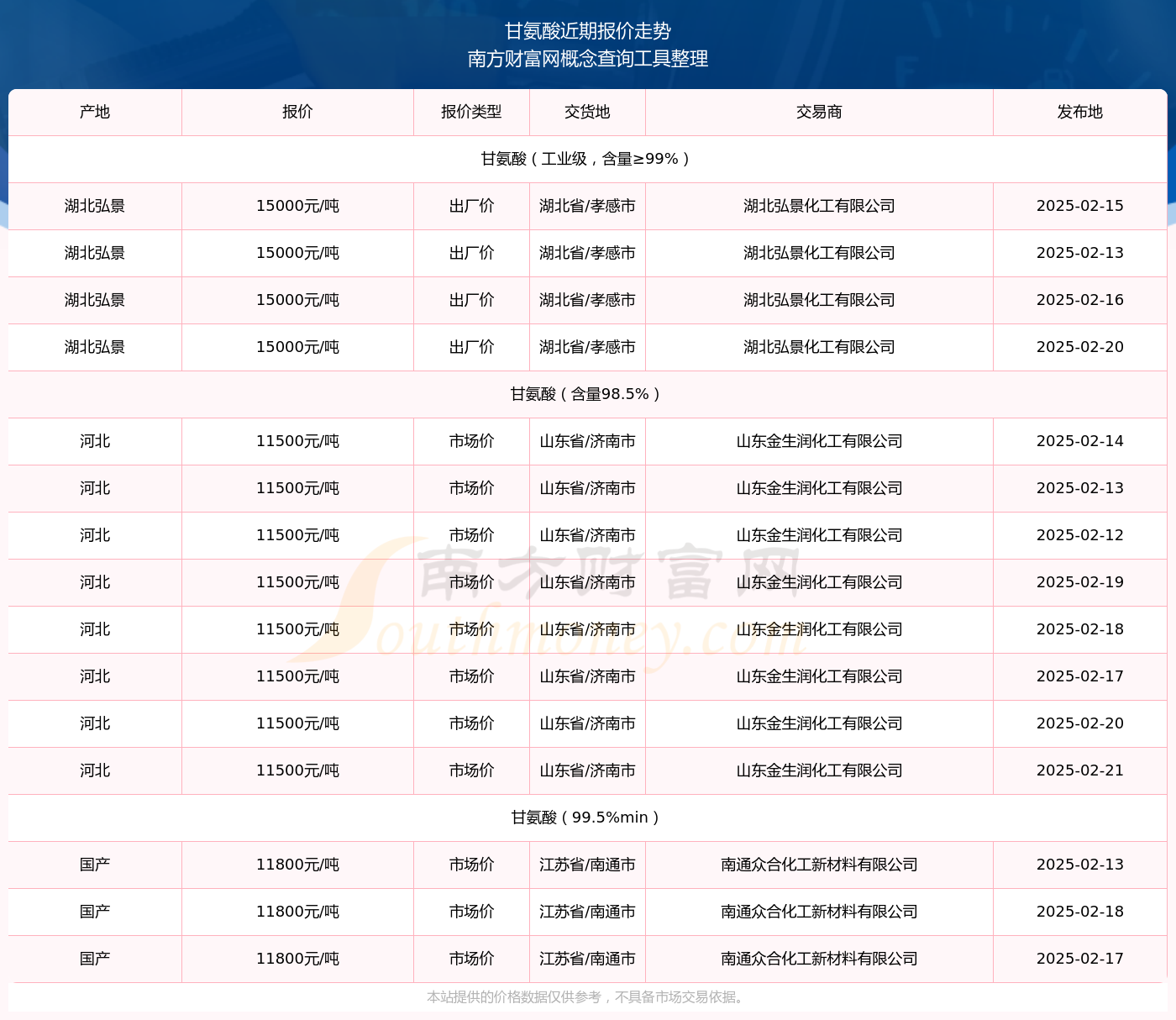Click the 交货地 column header

tap(587, 112)
